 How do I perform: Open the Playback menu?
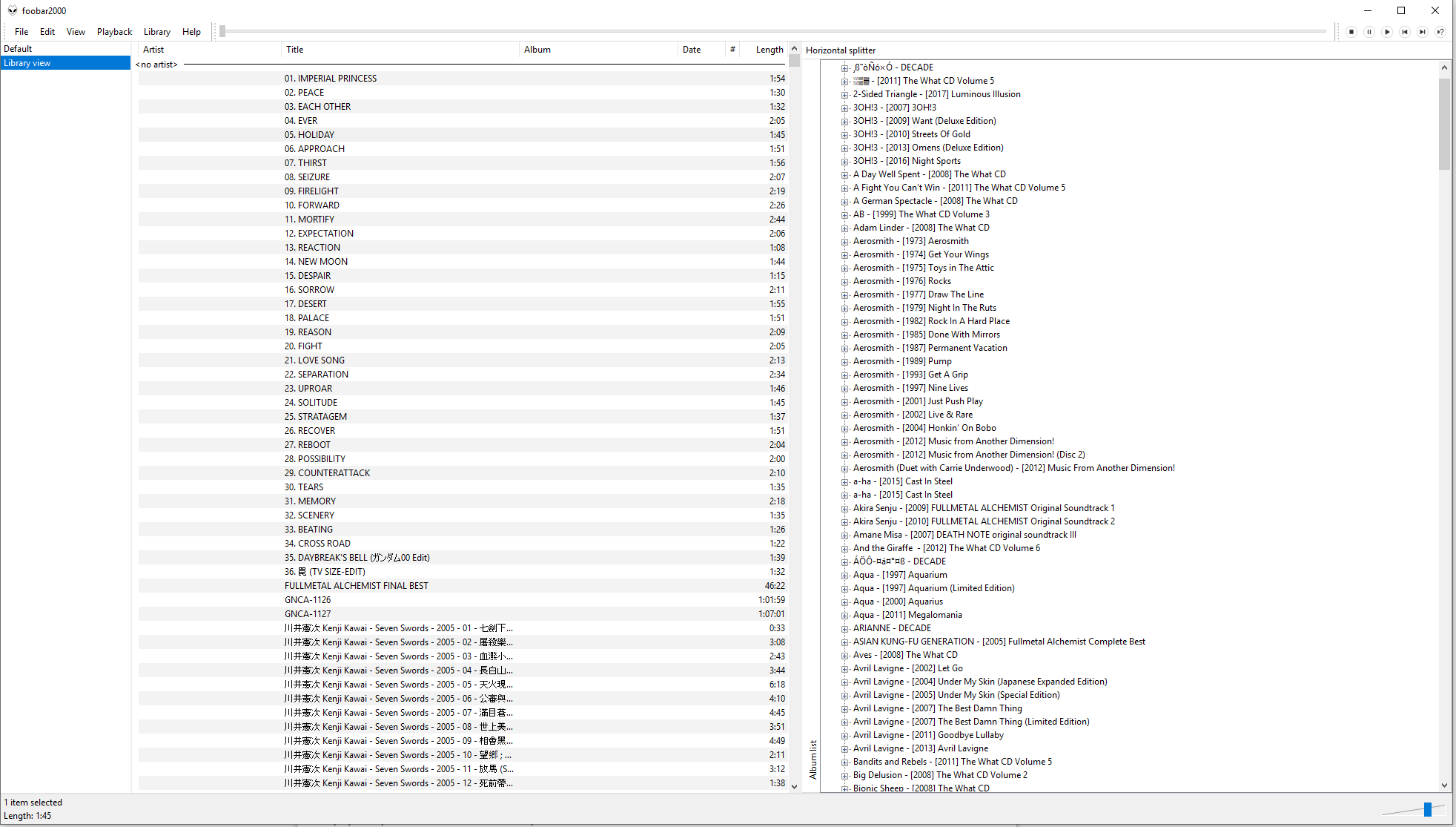coord(114,32)
